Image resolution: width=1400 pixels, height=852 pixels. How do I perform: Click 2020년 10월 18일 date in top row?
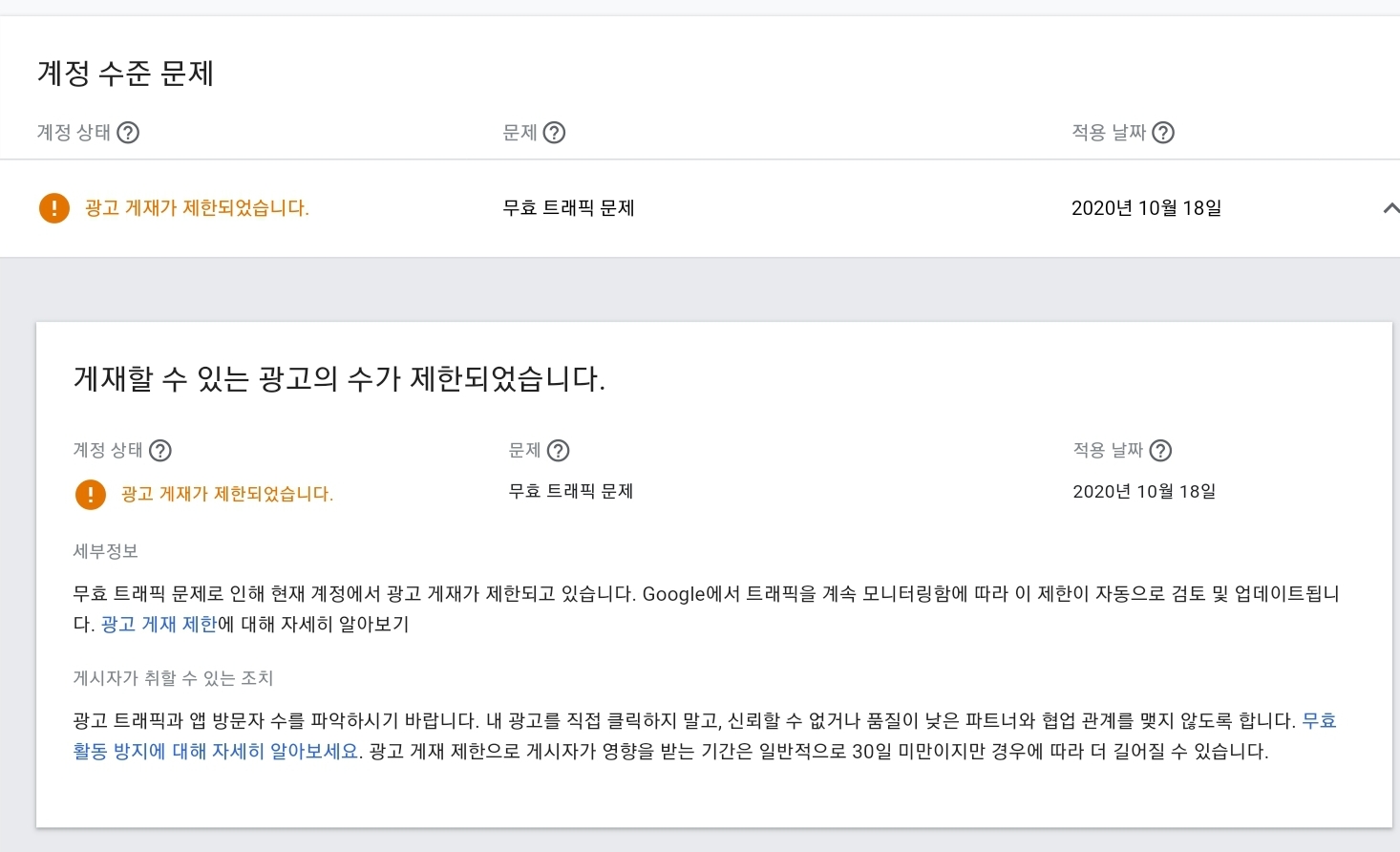click(1146, 207)
